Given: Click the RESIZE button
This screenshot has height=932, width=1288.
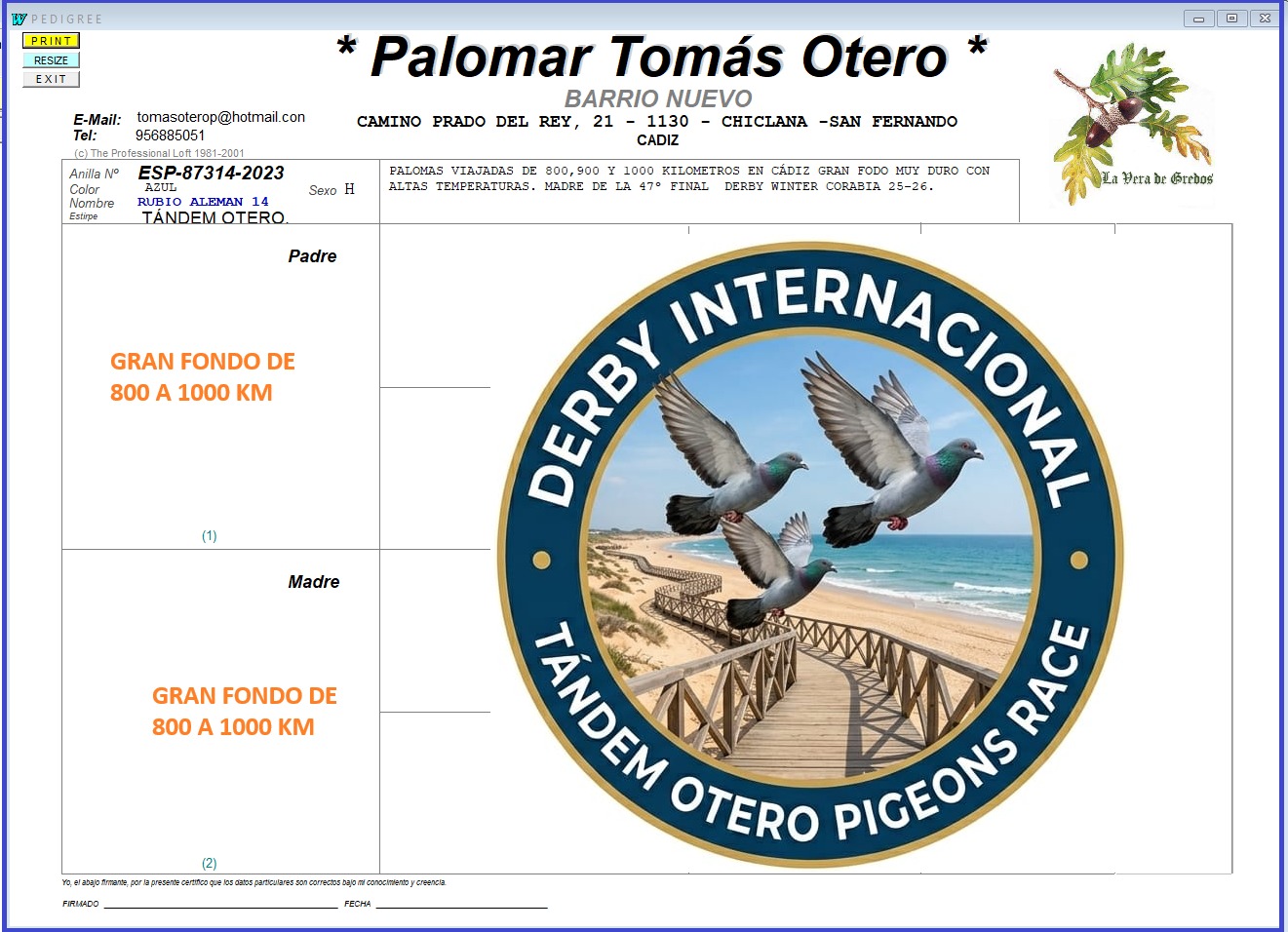Looking at the screenshot, I should click(x=51, y=60).
